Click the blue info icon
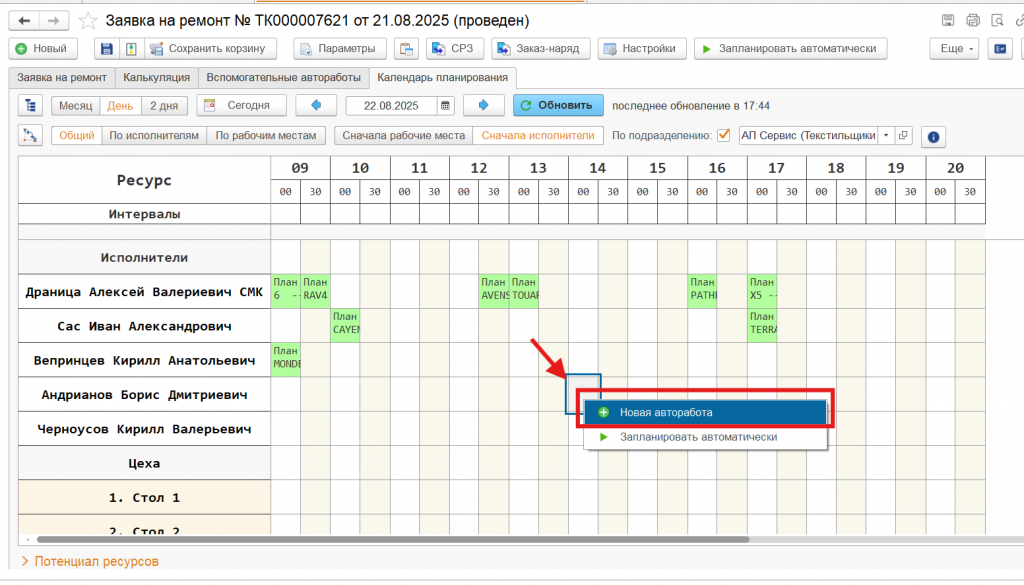Viewport: 1024px width, 585px height. click(932, 136)
